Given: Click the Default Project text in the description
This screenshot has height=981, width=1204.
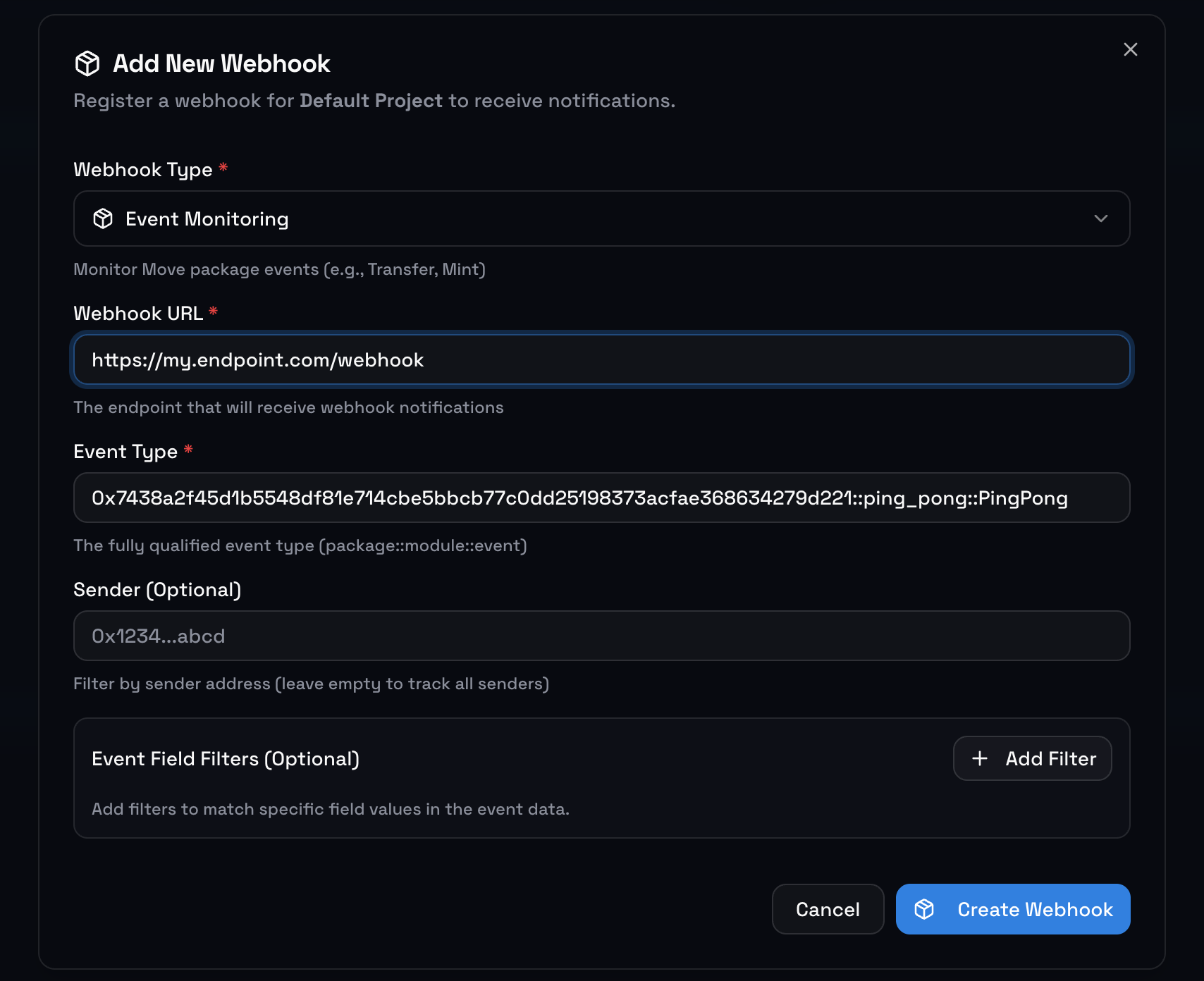Looking at the screenshot, I should coord(370,101).
